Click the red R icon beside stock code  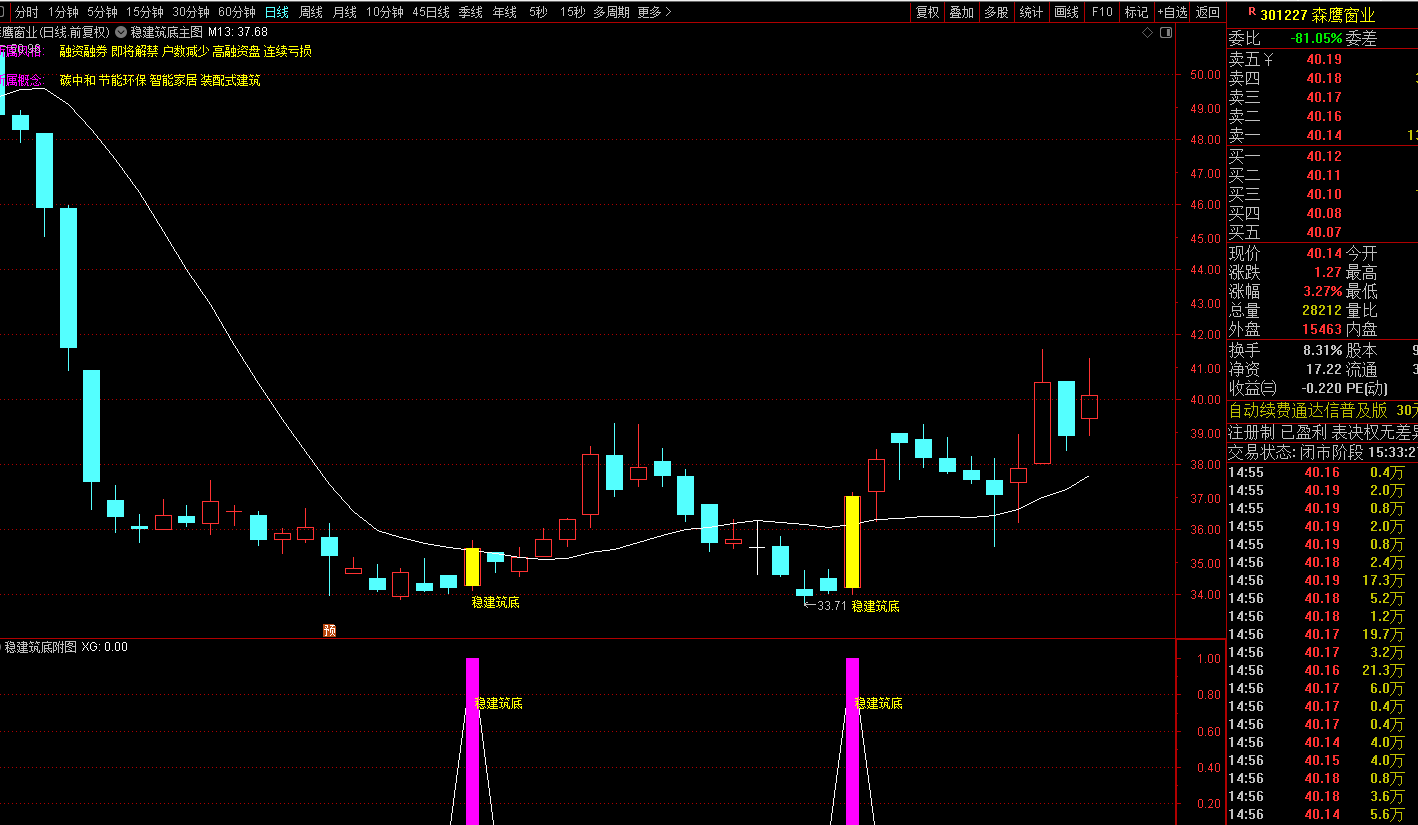tap(1251, 13)
